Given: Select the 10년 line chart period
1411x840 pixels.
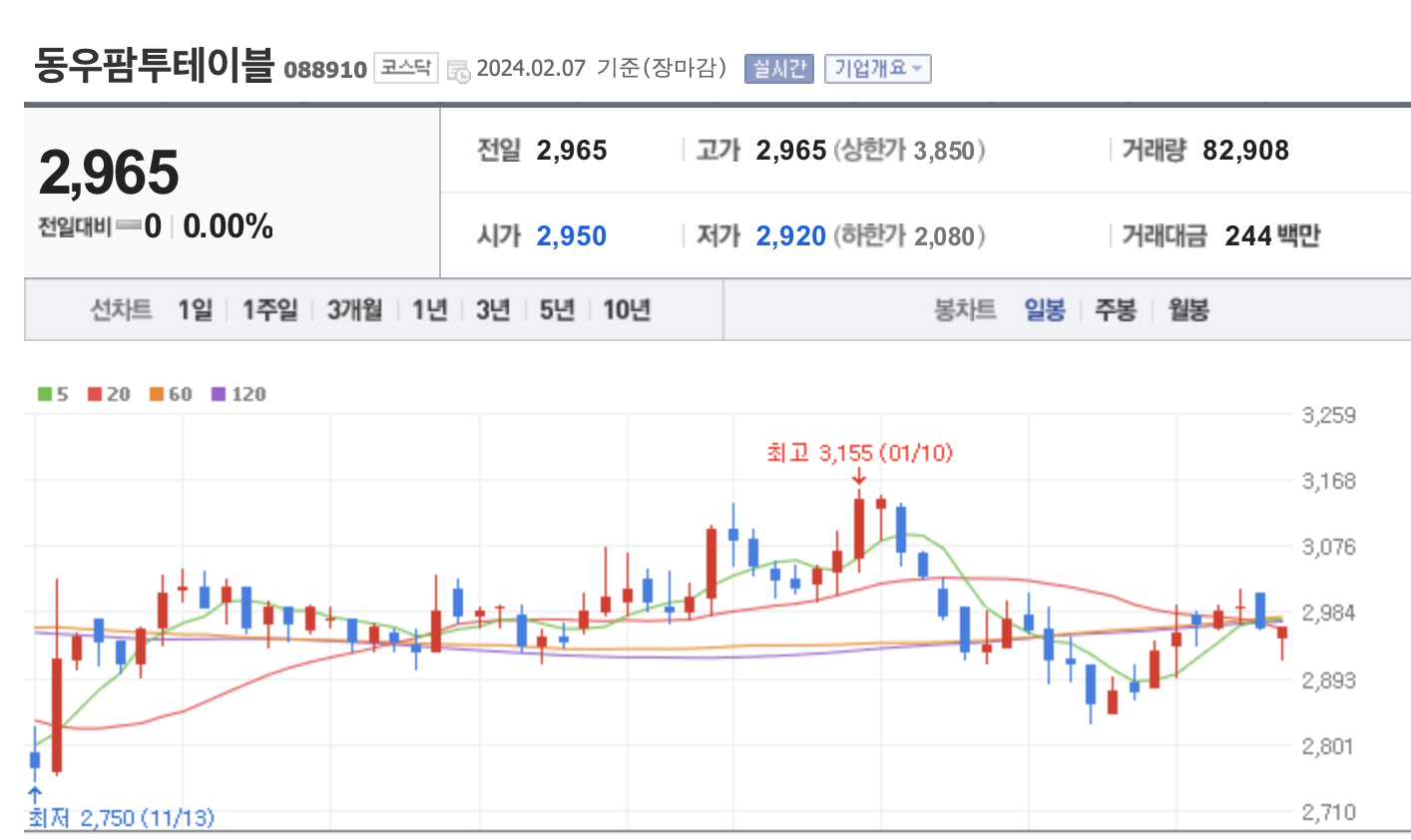Looking at the screenshot, I should tap(628, 310).
